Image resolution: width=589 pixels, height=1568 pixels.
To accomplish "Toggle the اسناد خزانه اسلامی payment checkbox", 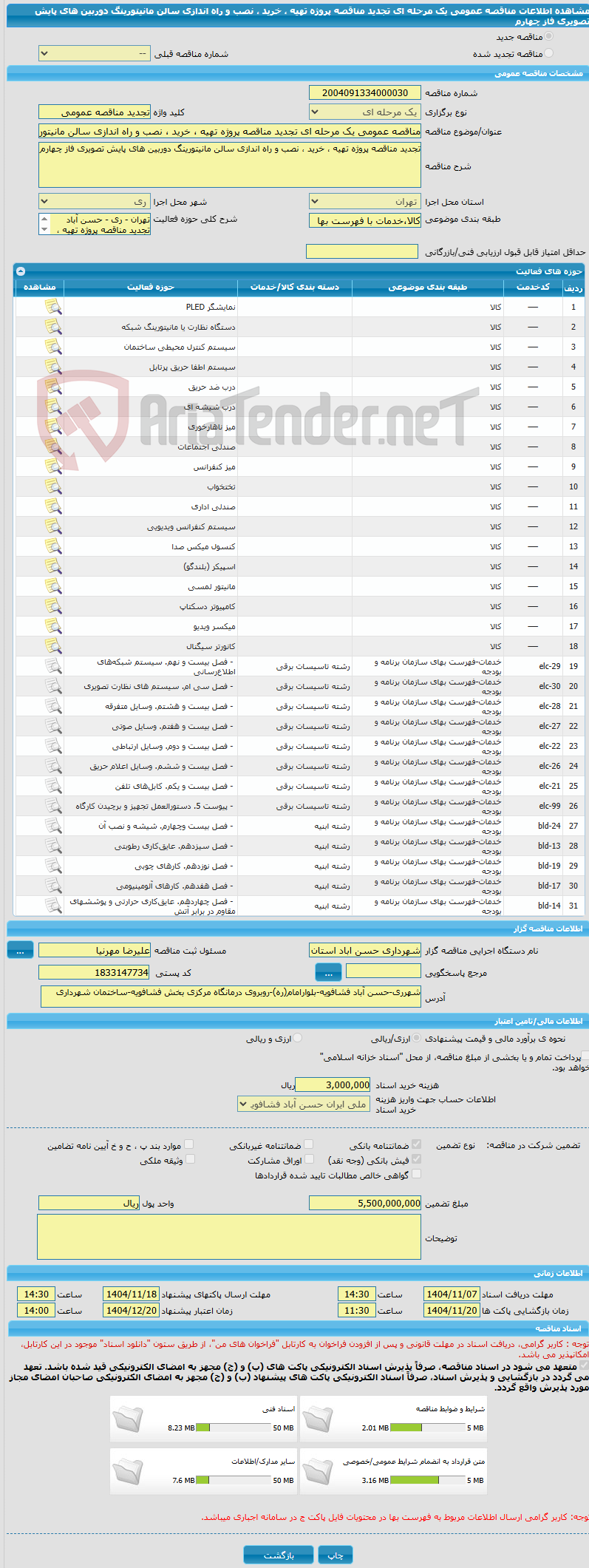I will (x=585, y=1056).
